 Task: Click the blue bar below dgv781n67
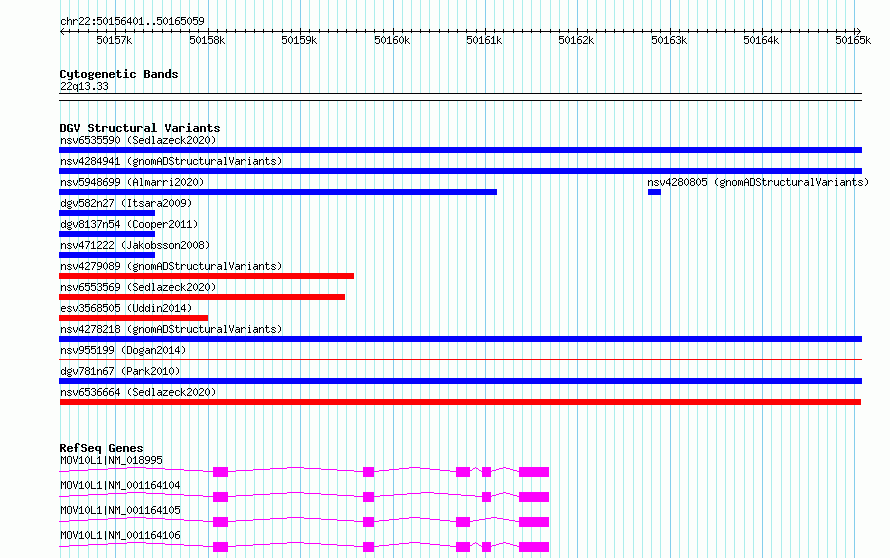click(x=460, y=381)
